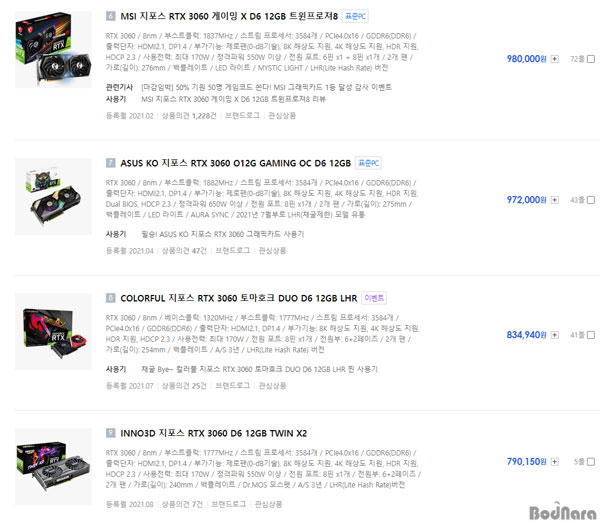Expand price list for 790,150원 INNO3D card
This screenshot has width=600, height=523.
[x=555, y=462]
